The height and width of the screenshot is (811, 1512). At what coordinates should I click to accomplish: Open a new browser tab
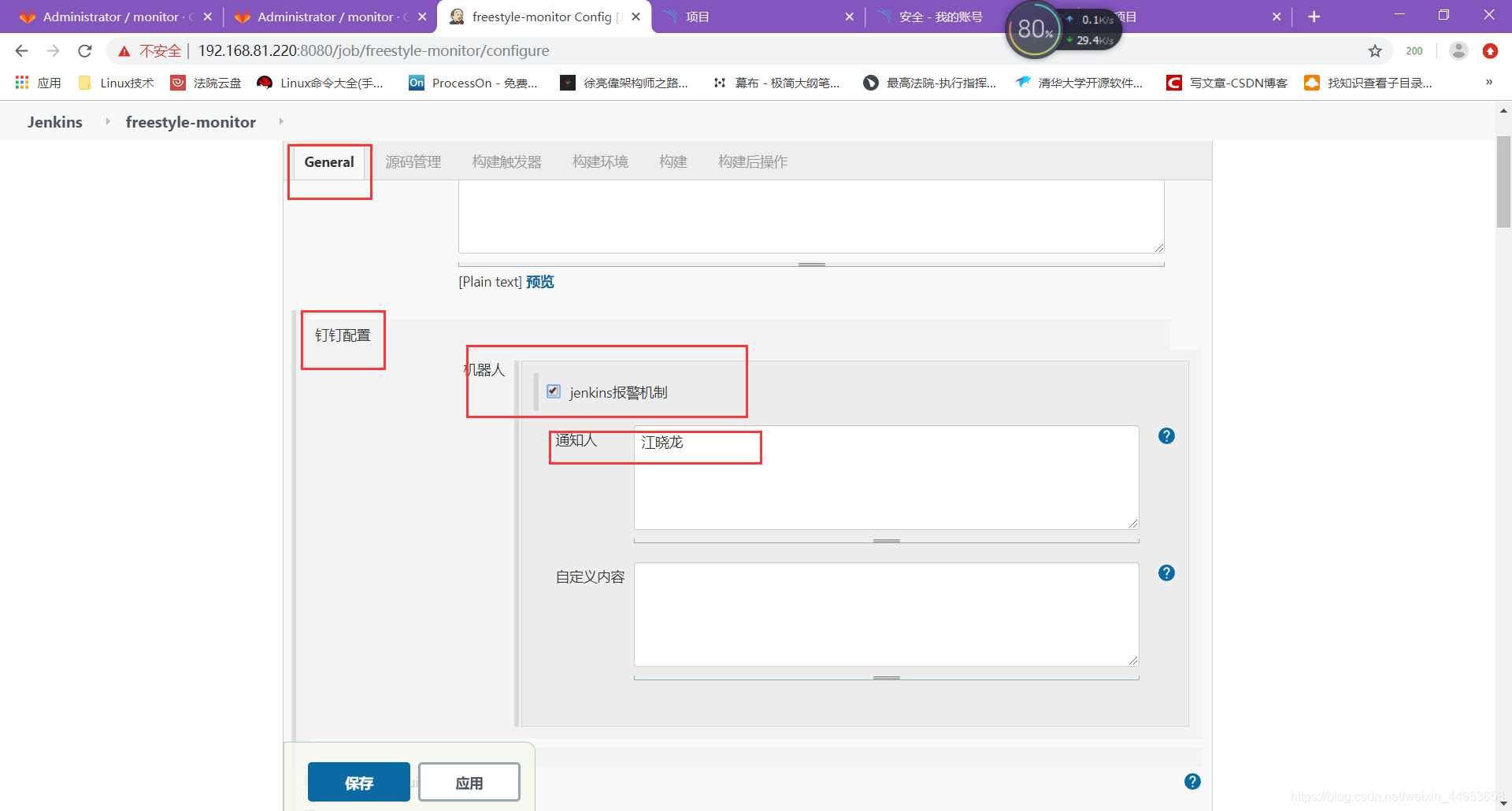coord(1314,17)
